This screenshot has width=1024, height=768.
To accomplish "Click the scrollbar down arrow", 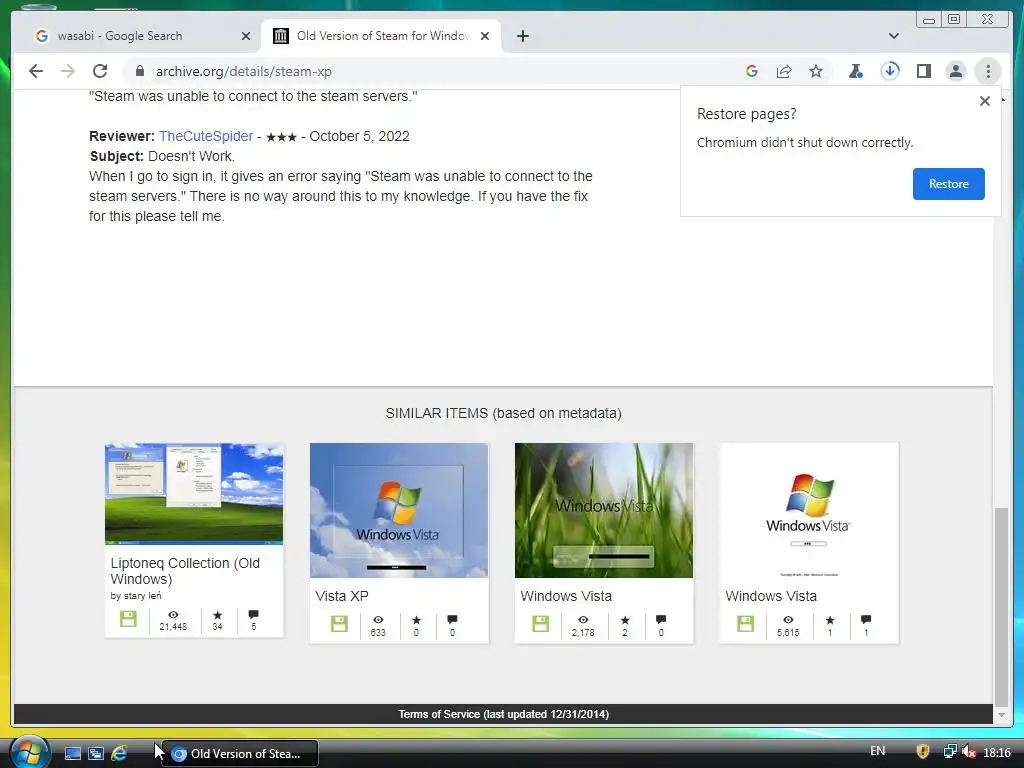I will 1002,716.
